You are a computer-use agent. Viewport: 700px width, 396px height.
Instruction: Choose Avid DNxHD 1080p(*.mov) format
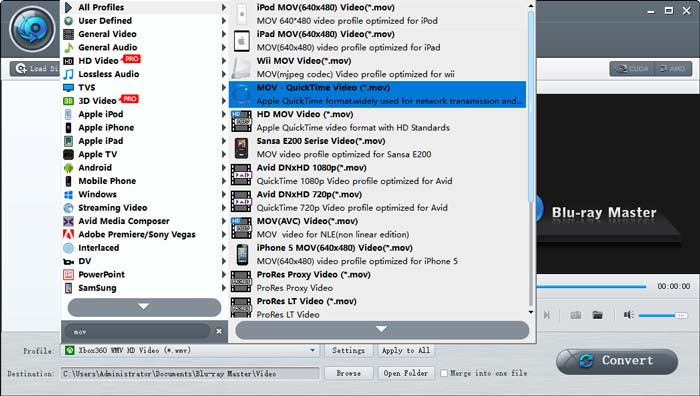pyautogui.click(x=377, y=175)
